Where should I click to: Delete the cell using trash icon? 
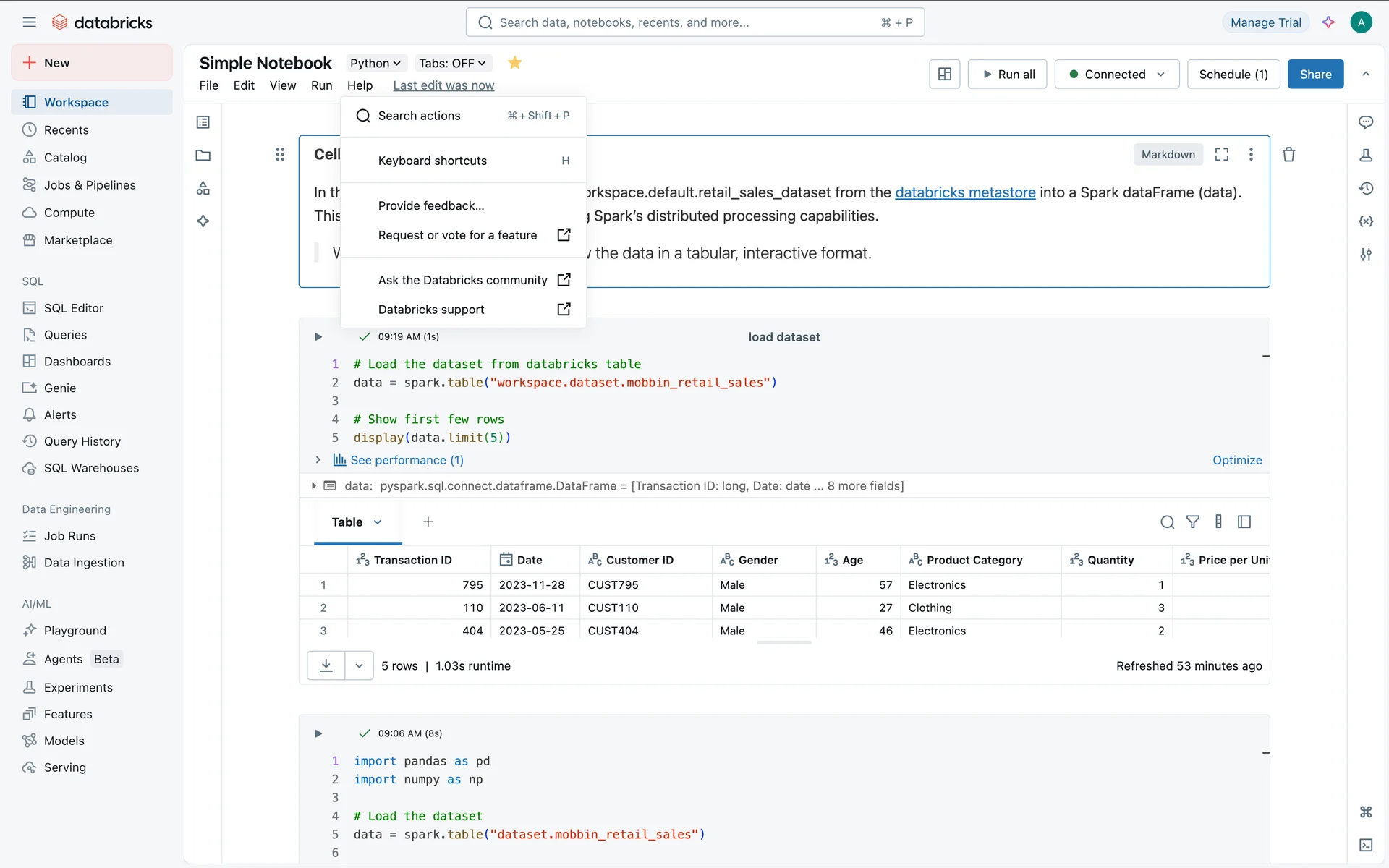tap(1288, 155)
